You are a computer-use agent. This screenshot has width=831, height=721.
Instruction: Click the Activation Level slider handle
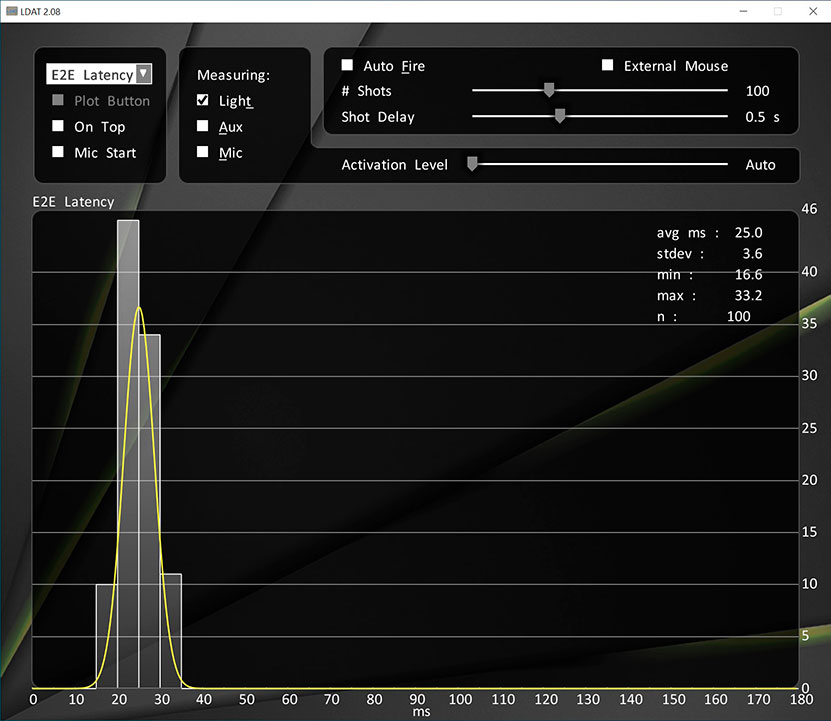[x=472, y=164]
